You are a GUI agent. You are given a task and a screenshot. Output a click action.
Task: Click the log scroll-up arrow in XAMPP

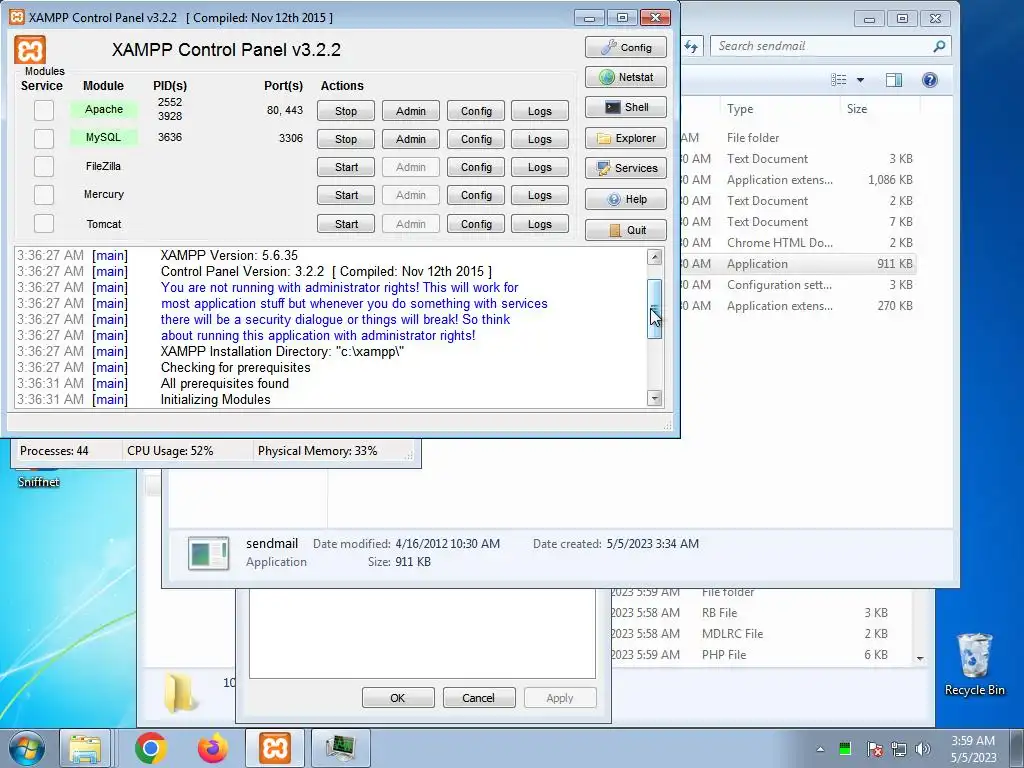pyautogui.click(x=654, y=257)
